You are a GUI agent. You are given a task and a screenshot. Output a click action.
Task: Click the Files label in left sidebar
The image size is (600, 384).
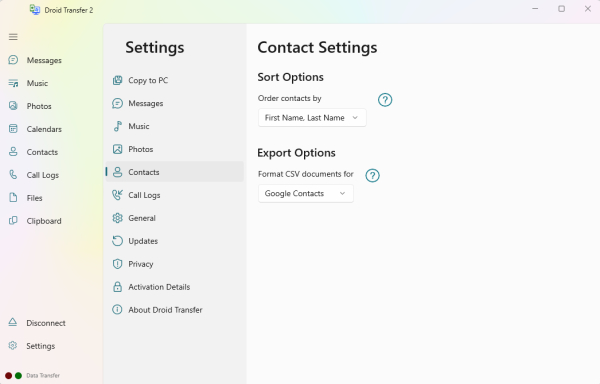(x=34, y=198)
